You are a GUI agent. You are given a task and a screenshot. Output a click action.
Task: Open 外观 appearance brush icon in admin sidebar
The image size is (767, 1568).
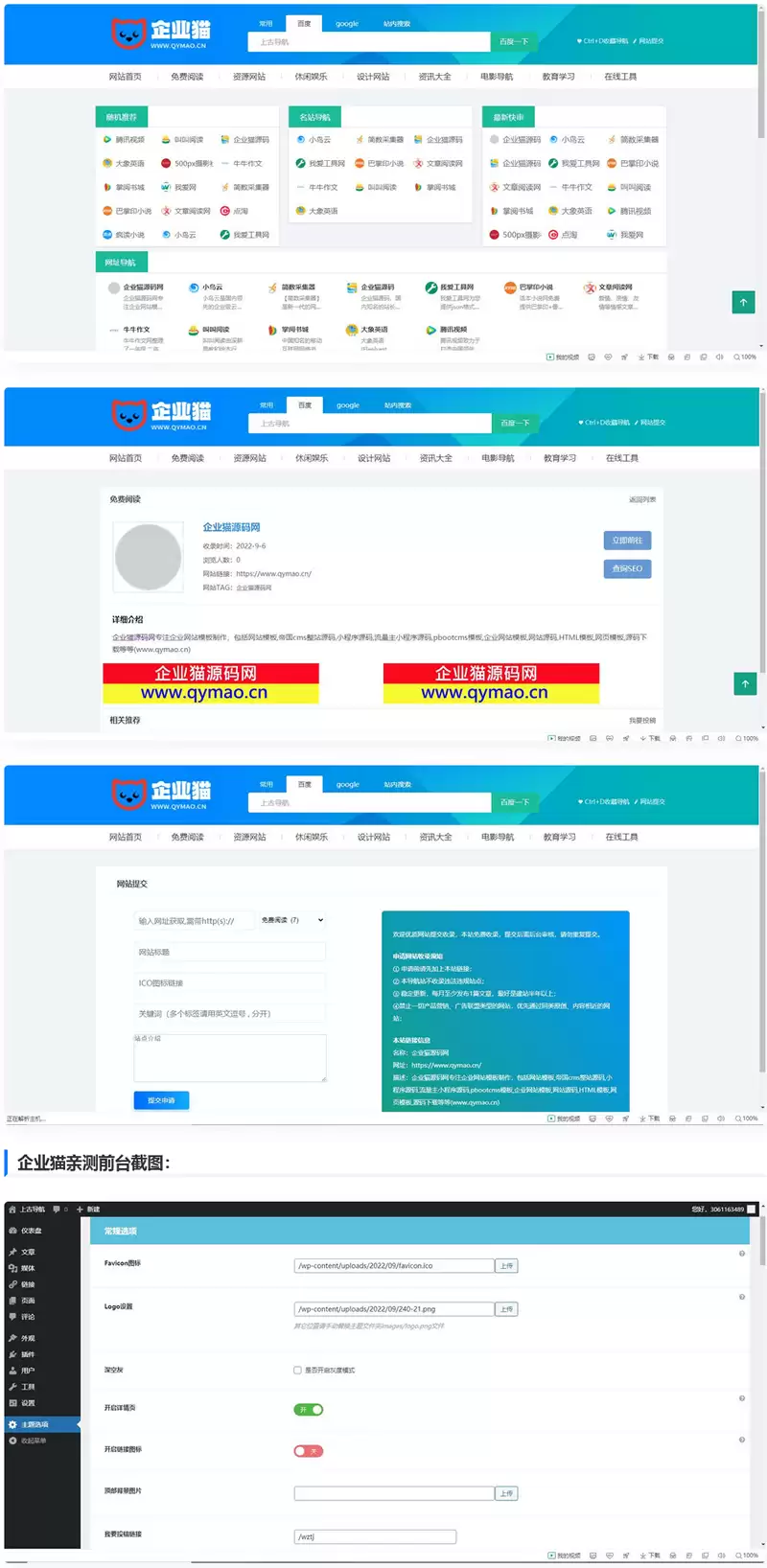pos(12,1338)
